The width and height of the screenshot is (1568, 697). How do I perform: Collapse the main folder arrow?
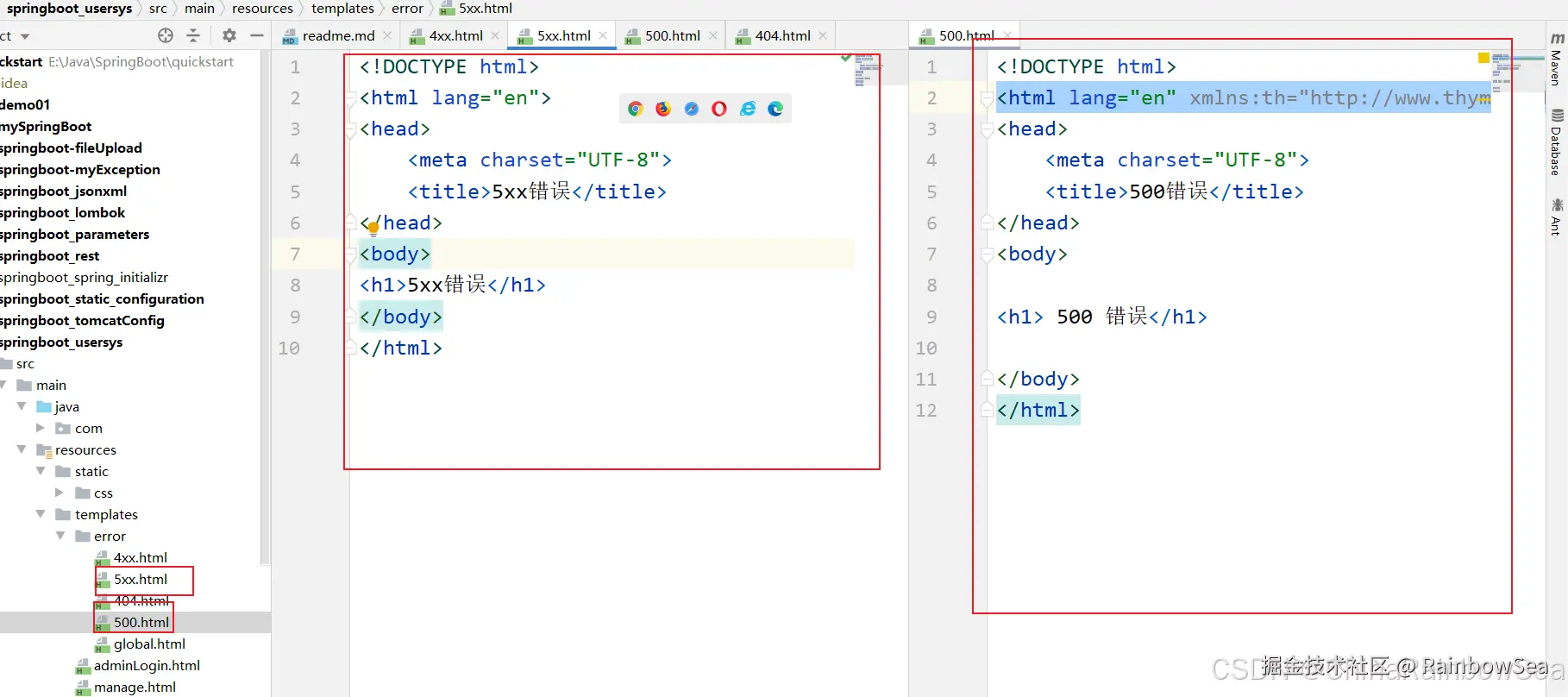[x=5, y=385]
